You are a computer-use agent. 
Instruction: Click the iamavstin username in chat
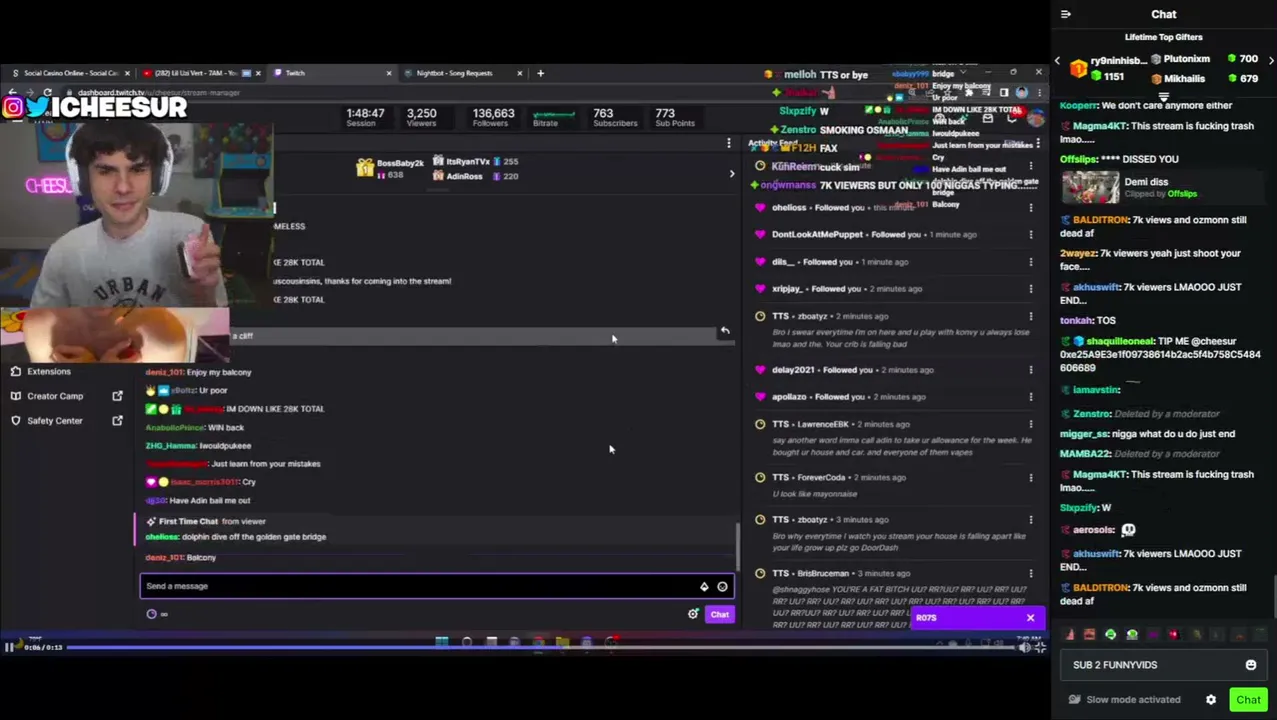click(x=1095, y=390)
